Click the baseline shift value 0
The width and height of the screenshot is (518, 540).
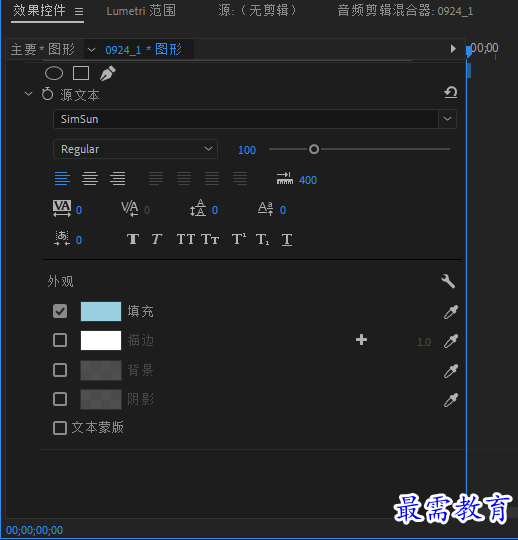click(283, 210)
